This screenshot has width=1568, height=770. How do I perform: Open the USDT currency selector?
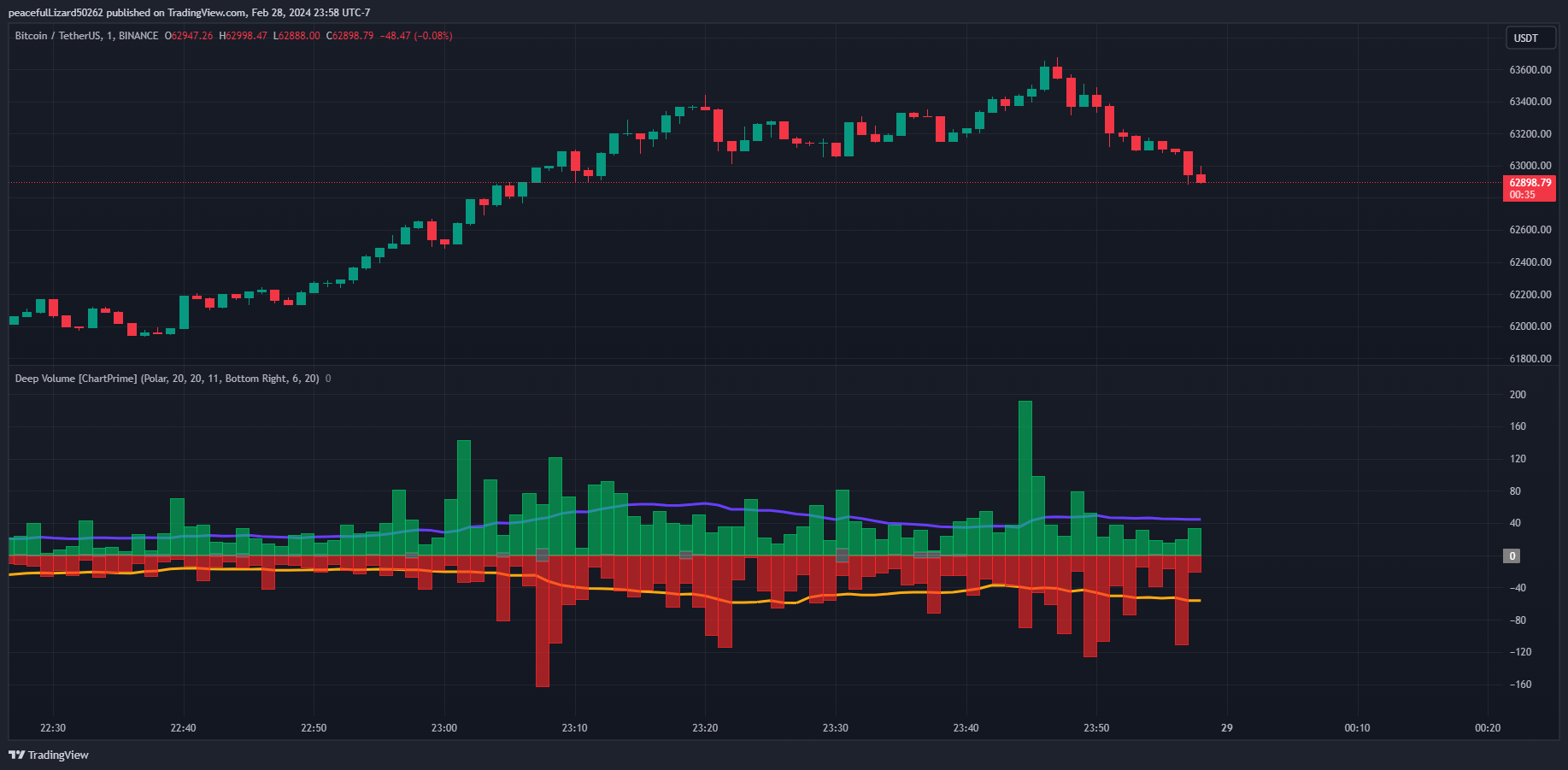(x=1530, y=38)
